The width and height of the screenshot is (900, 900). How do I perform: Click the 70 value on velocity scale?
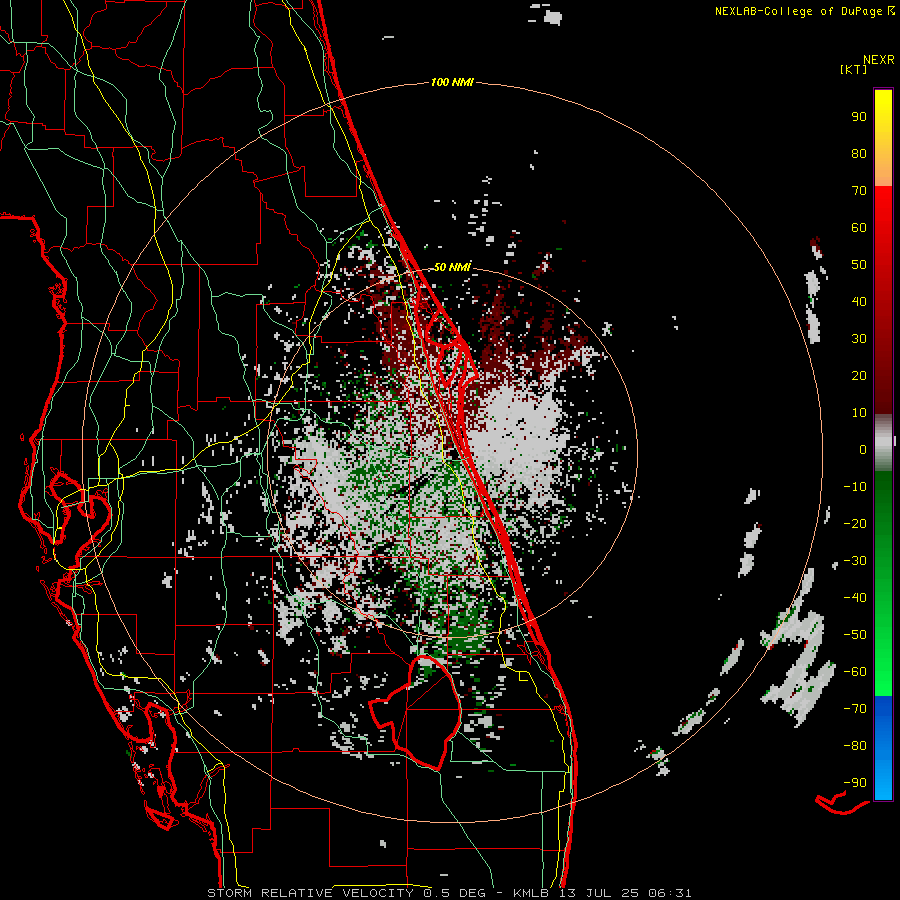859,191
